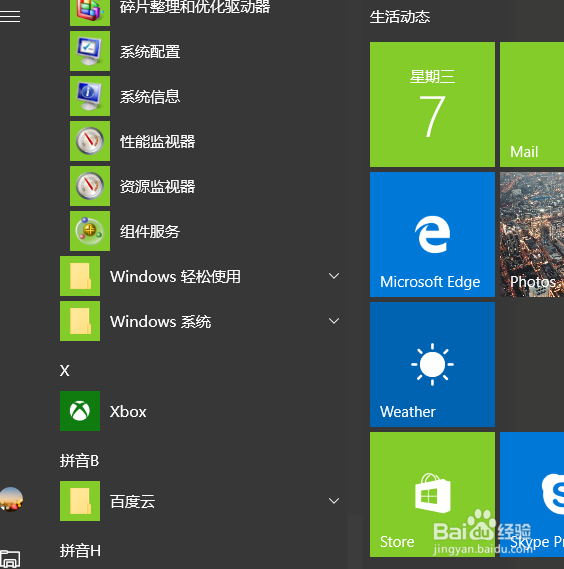Expand the 百度云 folder chevron

(334, 501)
